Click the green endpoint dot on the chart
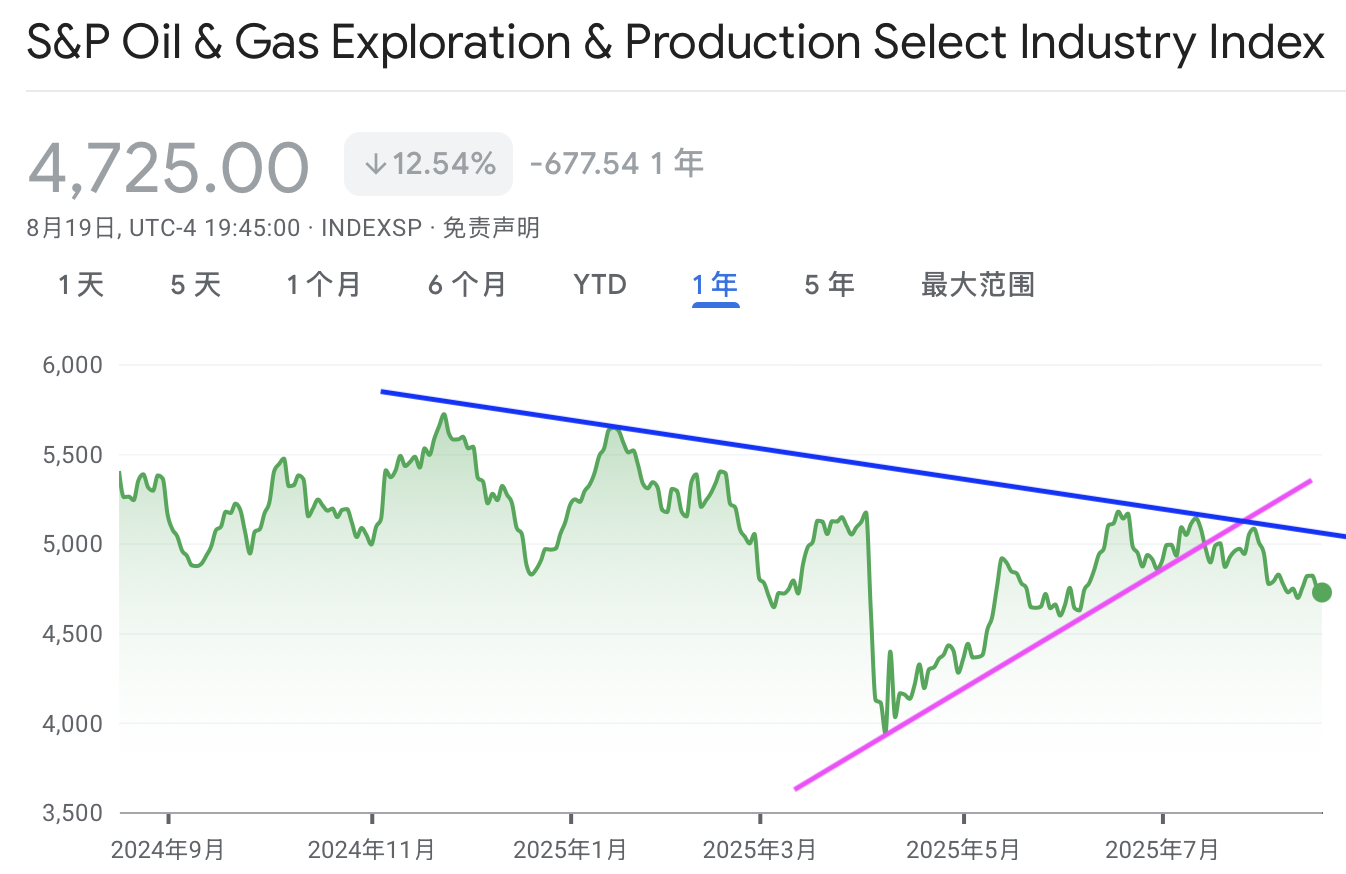The height and width of the screenshot is (874, 1346). tap(1321, 592)
